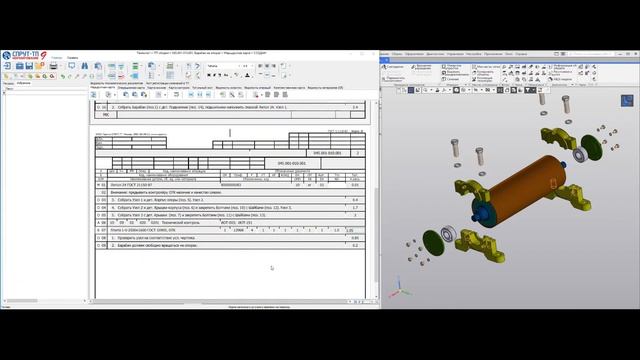
Task: Click the exit door arrow icon
Action: click(7, 66)
